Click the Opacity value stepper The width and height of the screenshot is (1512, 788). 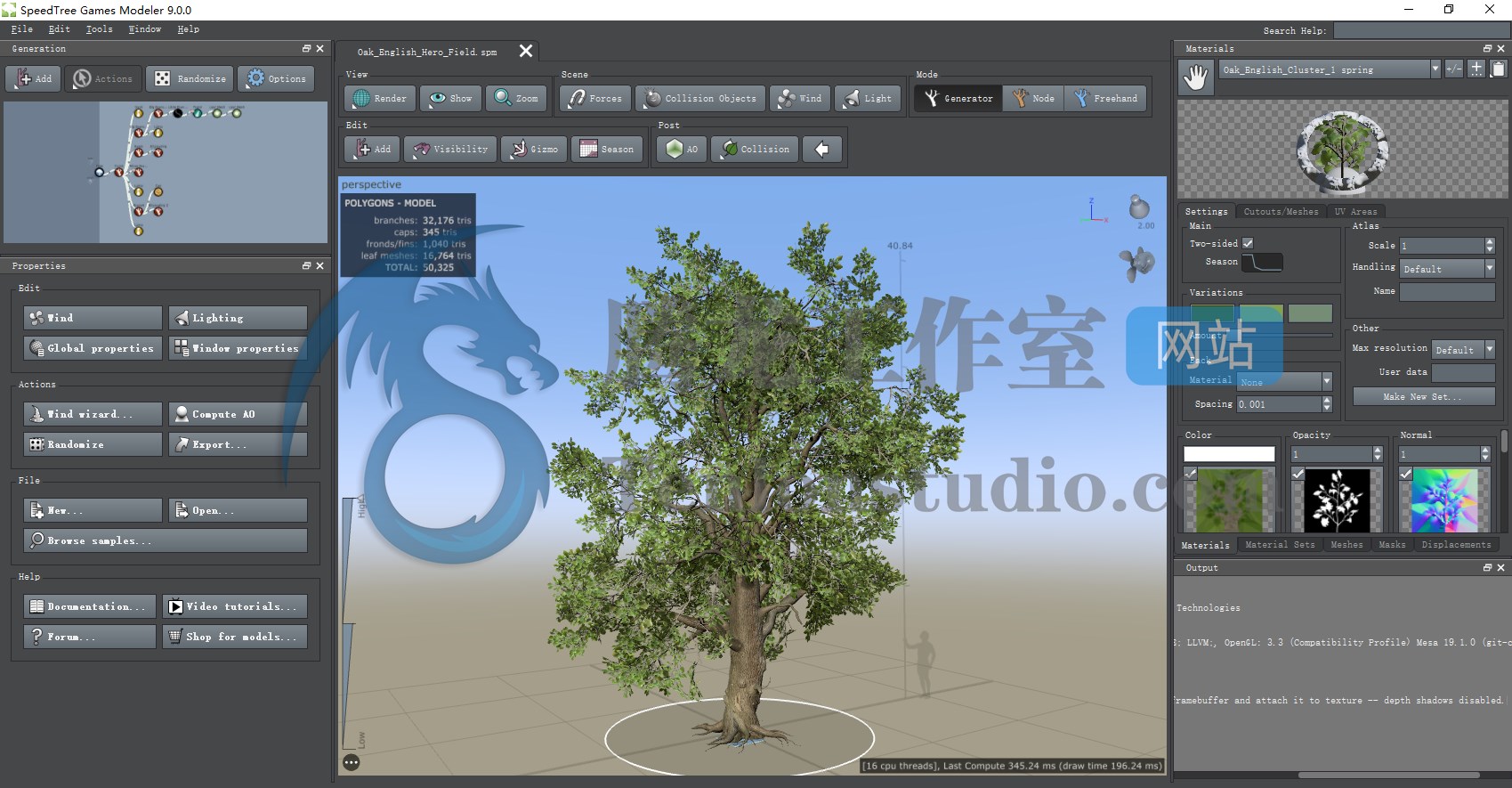1378,454
